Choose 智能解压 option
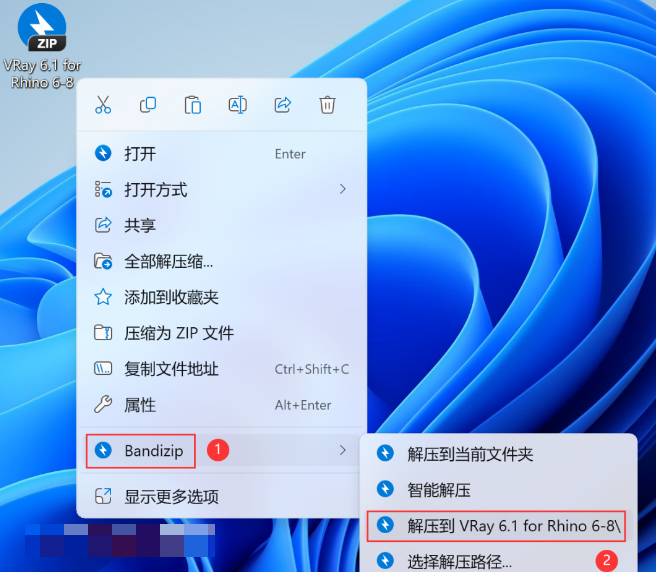 [x=498, y=490]
